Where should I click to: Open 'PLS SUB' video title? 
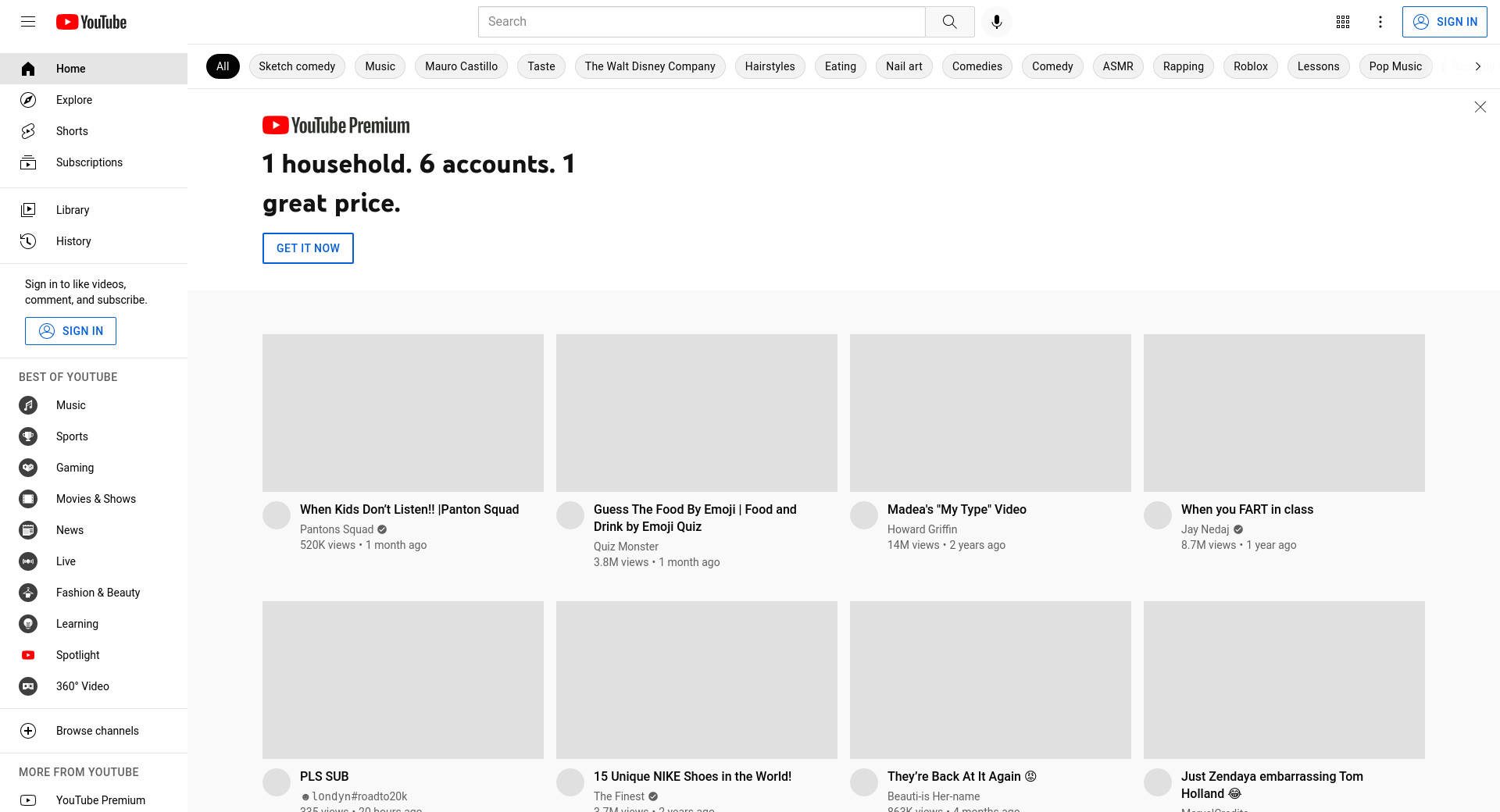point(324,777)
